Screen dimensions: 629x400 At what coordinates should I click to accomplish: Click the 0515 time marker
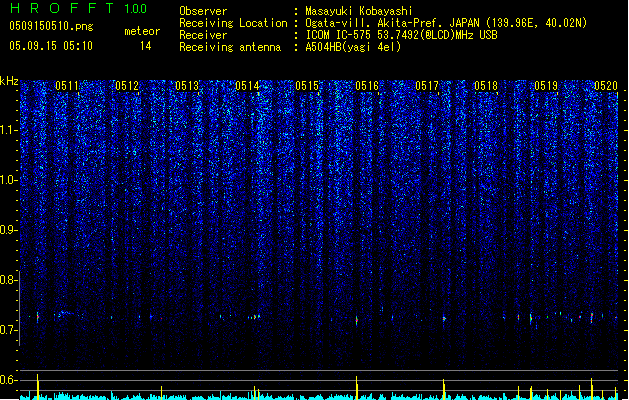307,86
